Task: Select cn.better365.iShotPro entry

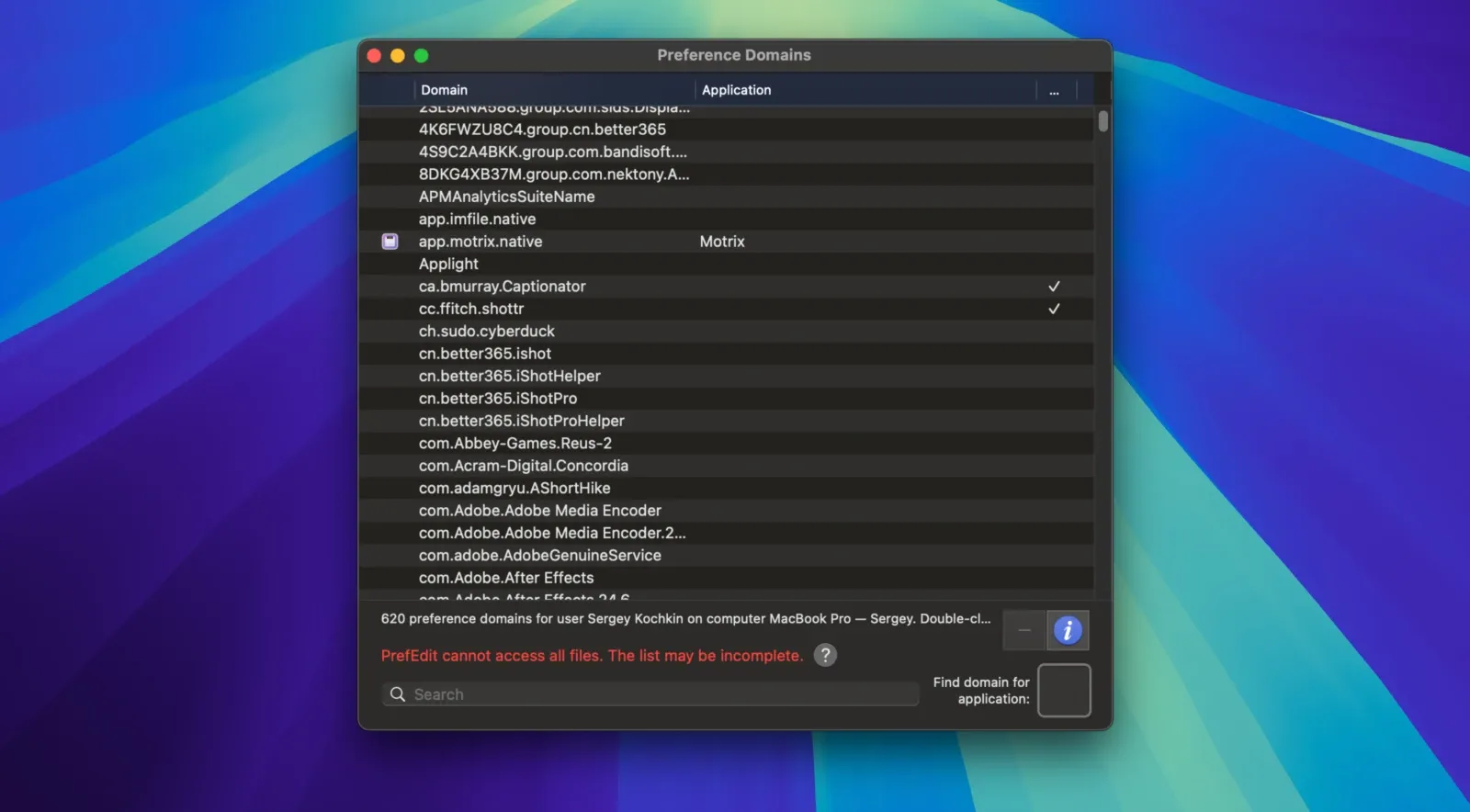Action: point(498,399)
